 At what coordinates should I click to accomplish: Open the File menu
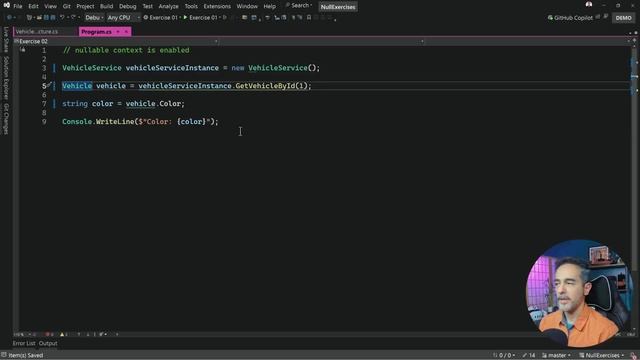18,6
